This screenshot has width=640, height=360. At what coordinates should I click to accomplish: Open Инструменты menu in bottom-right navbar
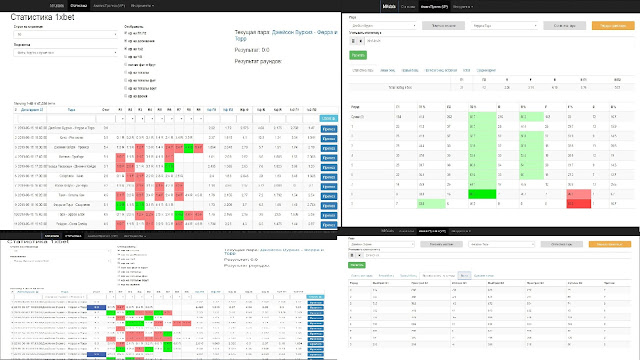(460, 231)
